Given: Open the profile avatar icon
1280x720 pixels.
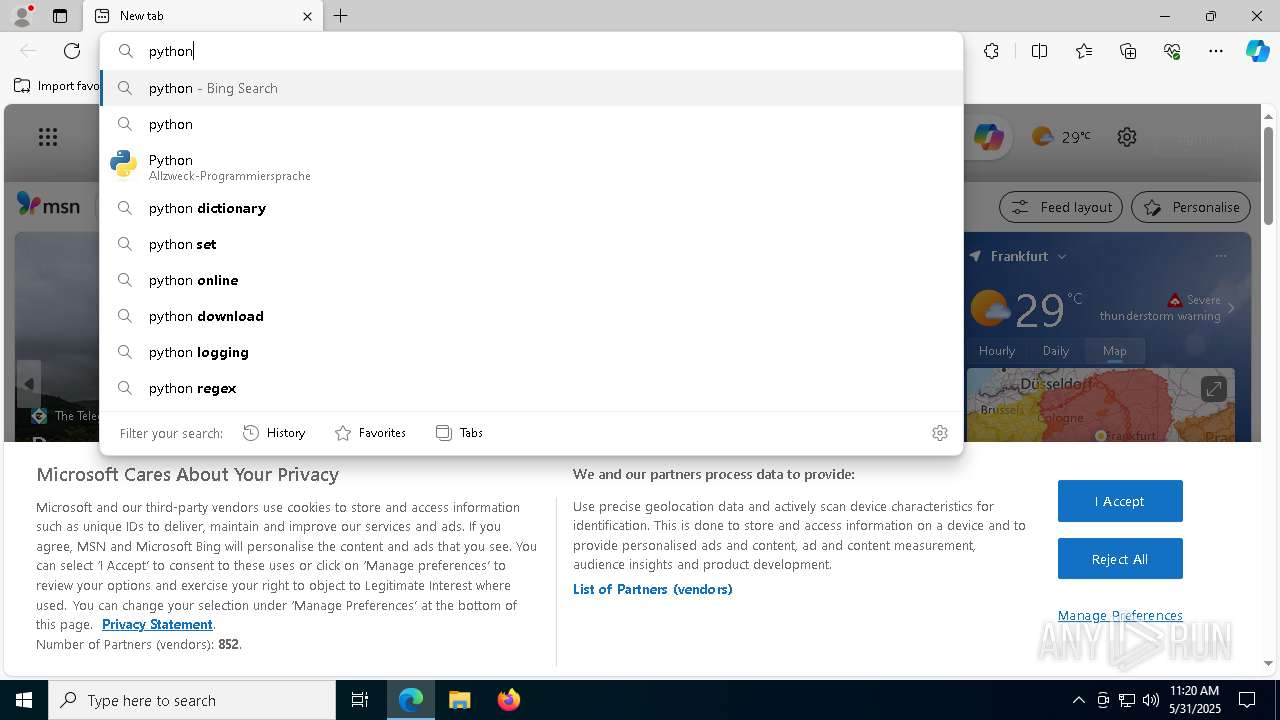Looking at the screenshot, I should tap(21, 15).
